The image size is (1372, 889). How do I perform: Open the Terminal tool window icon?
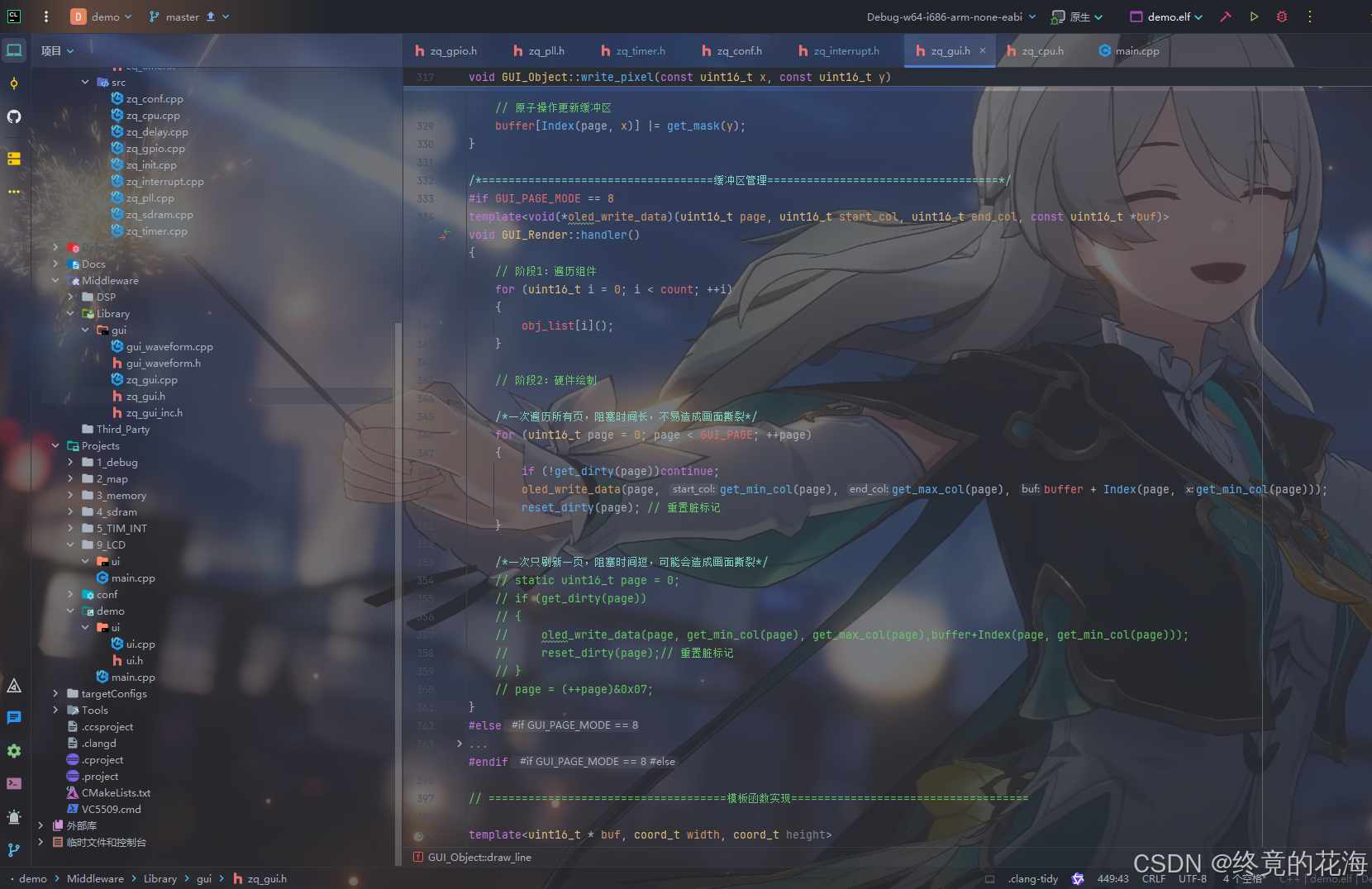coord(14,783)
